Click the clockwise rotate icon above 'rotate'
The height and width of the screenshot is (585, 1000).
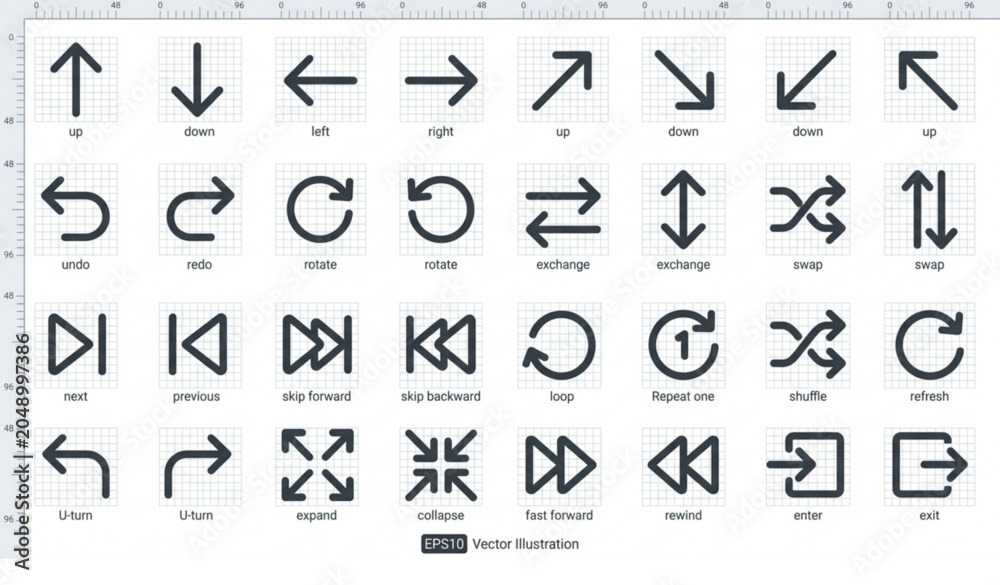[x=320, y=209]
